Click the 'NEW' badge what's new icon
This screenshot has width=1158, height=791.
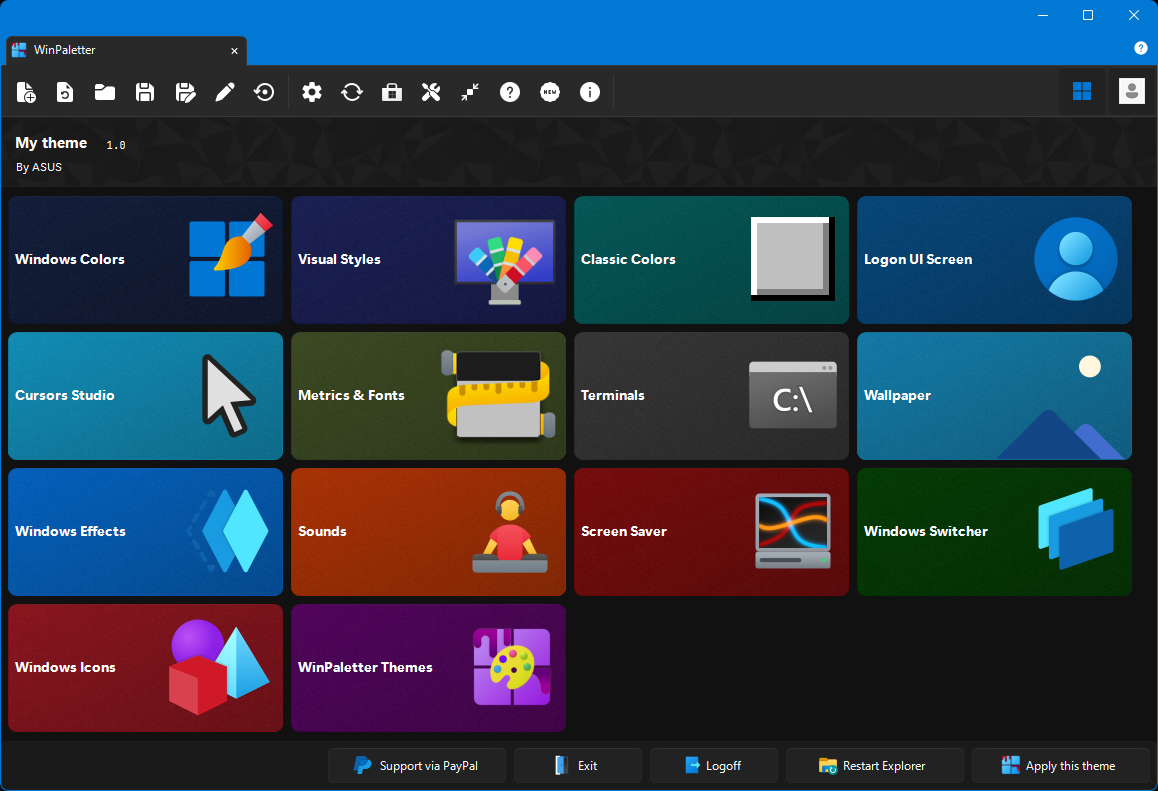550,93
